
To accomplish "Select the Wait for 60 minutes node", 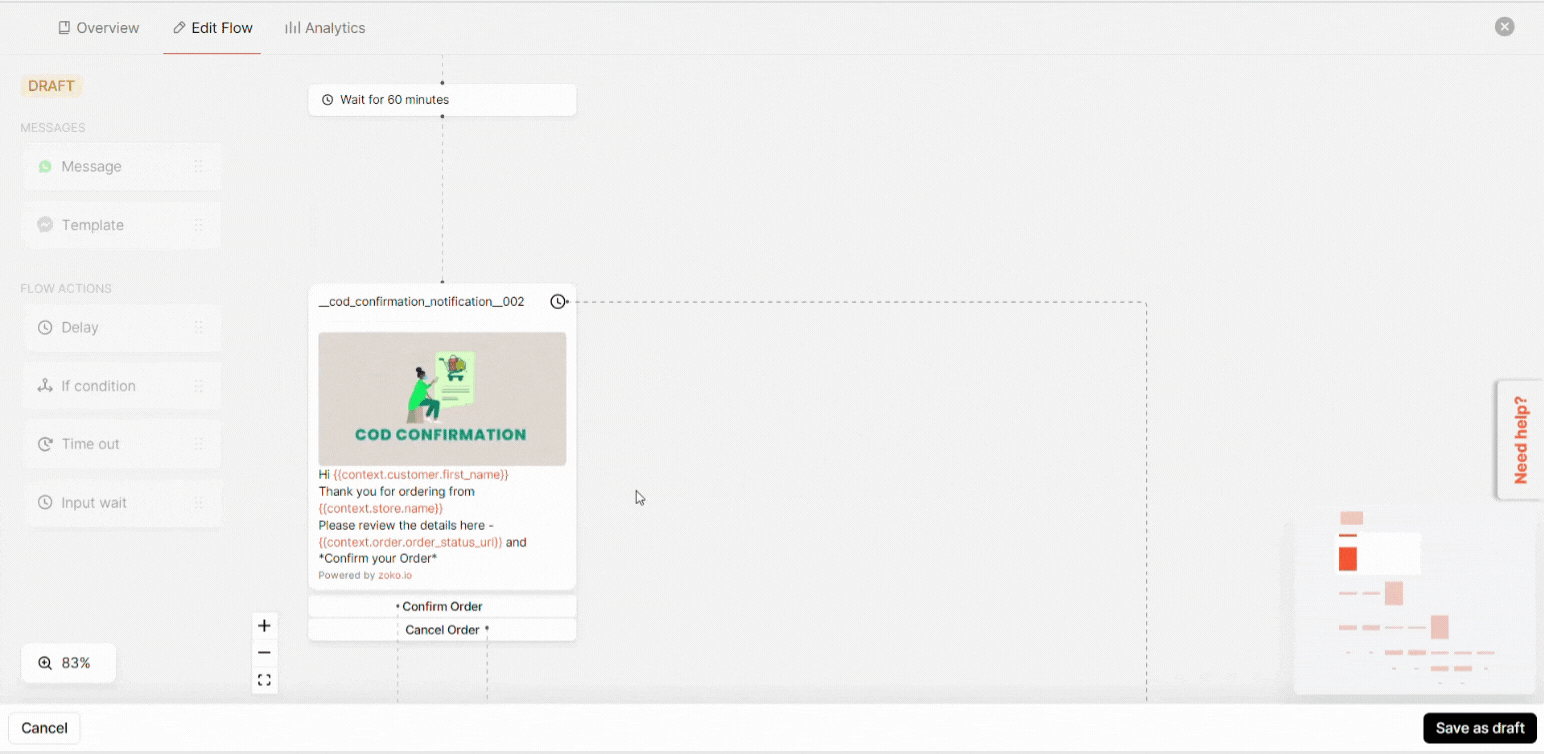I will [x=442, y=100].
